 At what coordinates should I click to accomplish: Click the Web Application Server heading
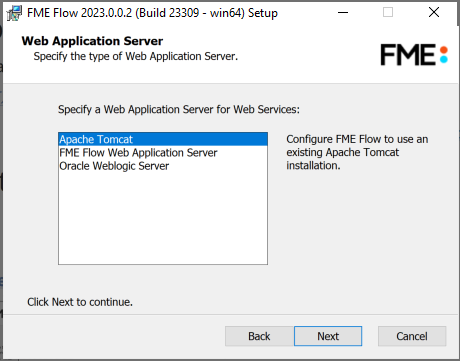pyautogui.click(x=92, y=41)
